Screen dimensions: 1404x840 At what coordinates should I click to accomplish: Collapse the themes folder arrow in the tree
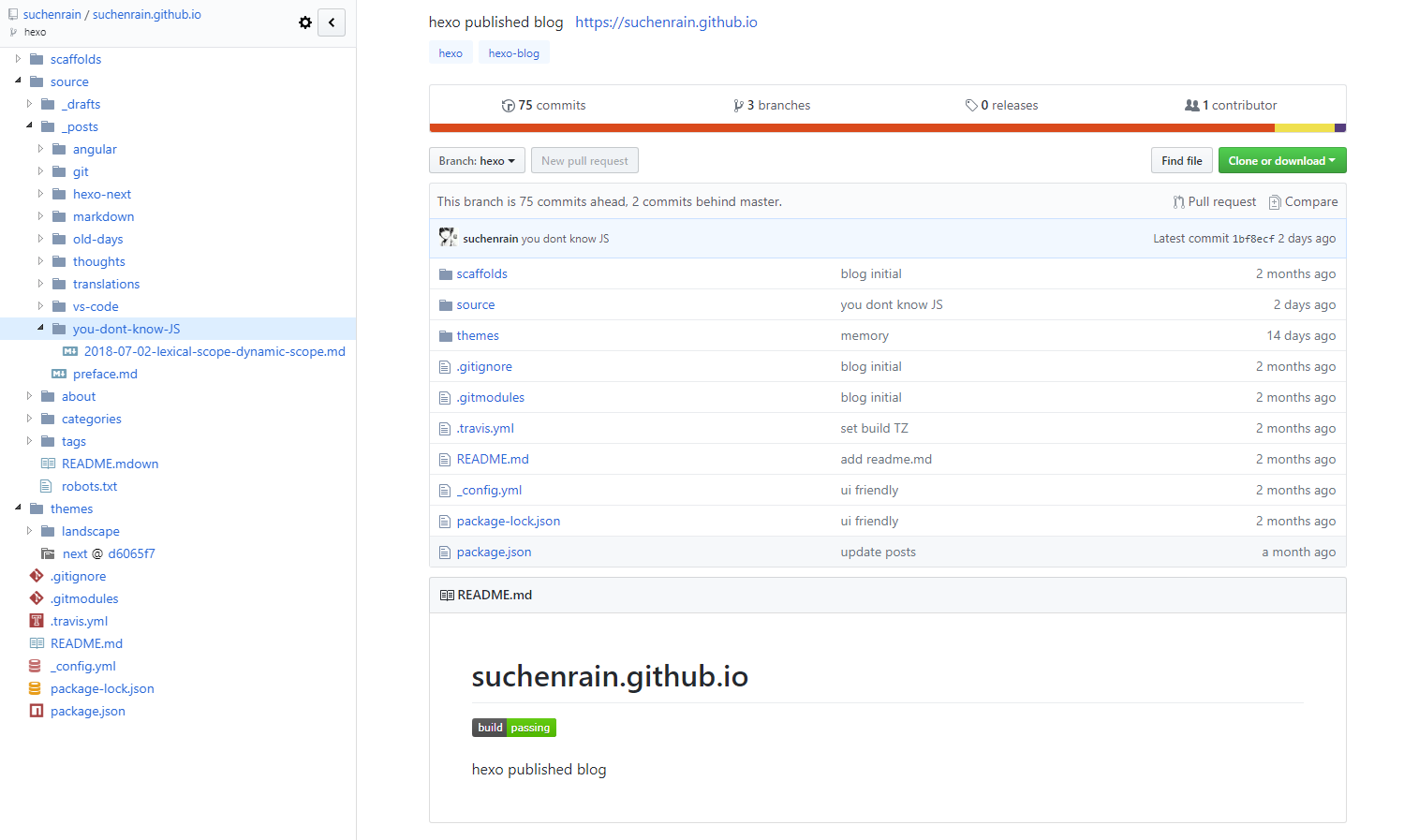18,508
